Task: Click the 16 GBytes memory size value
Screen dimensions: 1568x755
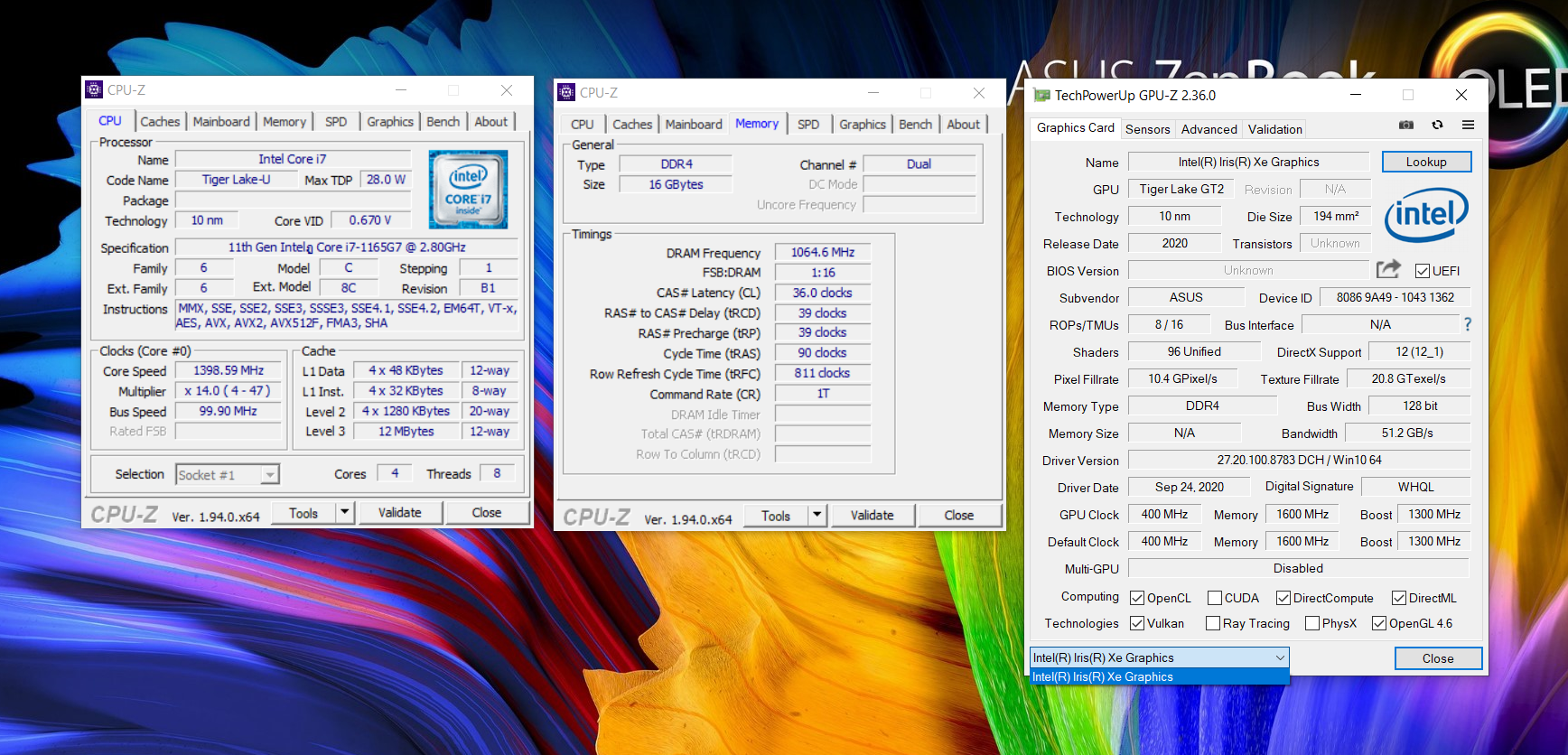Action: tap(676, 183)
